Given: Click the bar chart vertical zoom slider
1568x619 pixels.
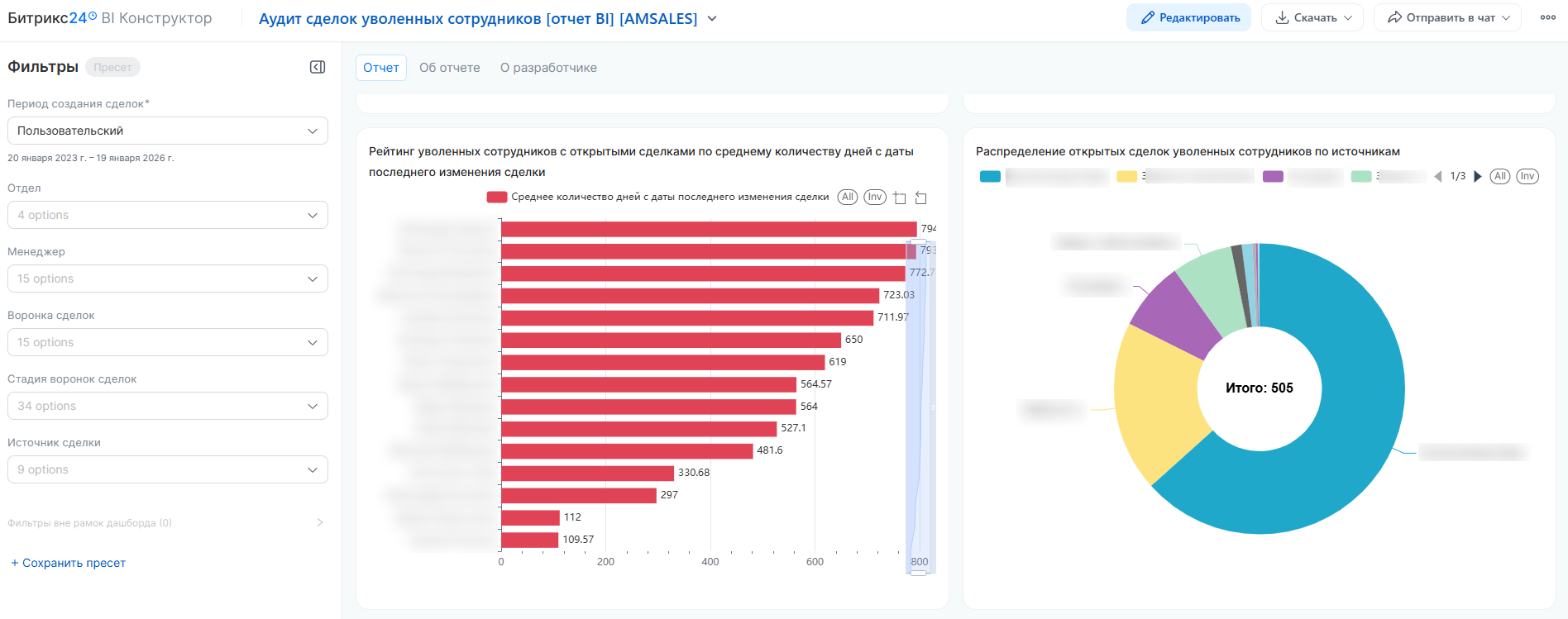Looking at the screenshot, I should [919, 407].
